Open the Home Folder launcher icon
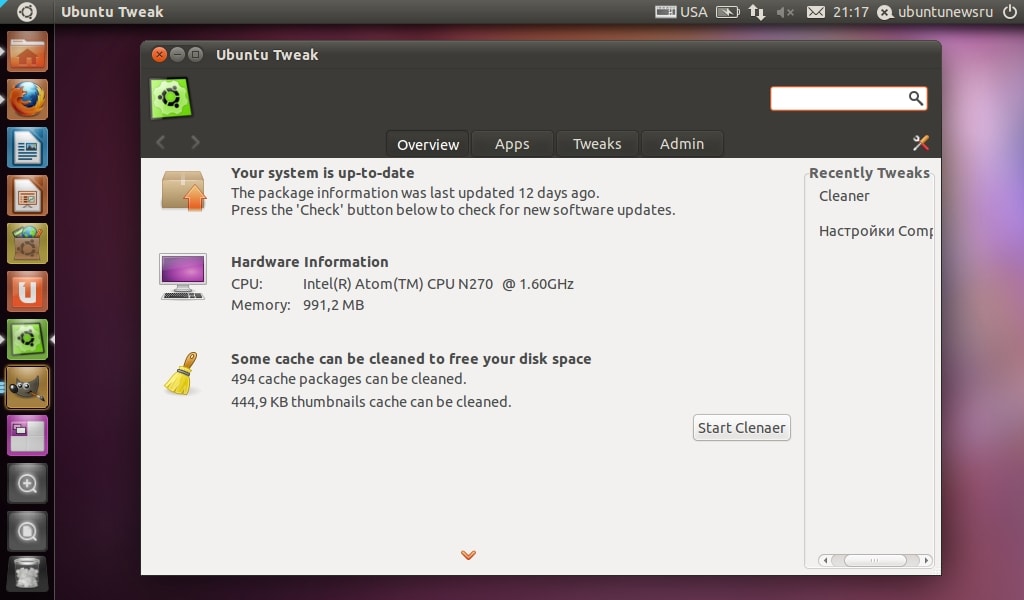Image resolution: width=1024 pixels, height=600 pixels. coord(27,52)
